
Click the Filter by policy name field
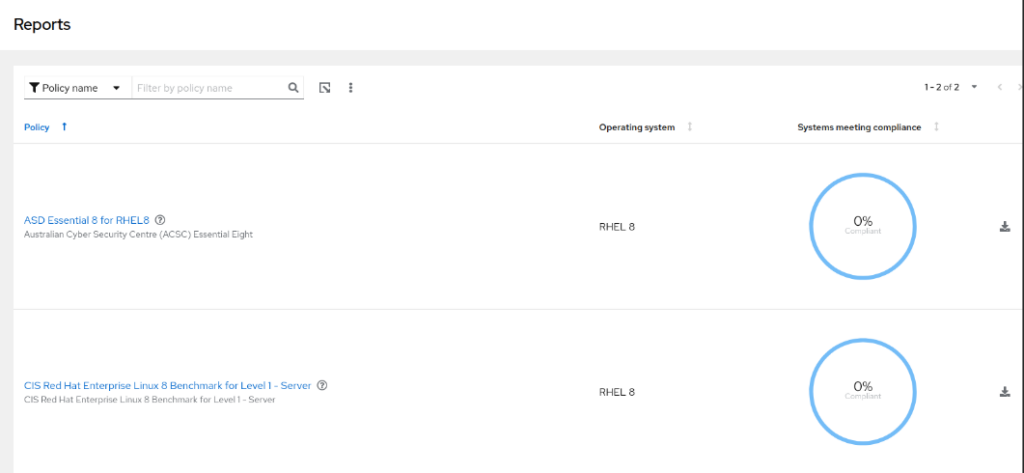(208, 88)
